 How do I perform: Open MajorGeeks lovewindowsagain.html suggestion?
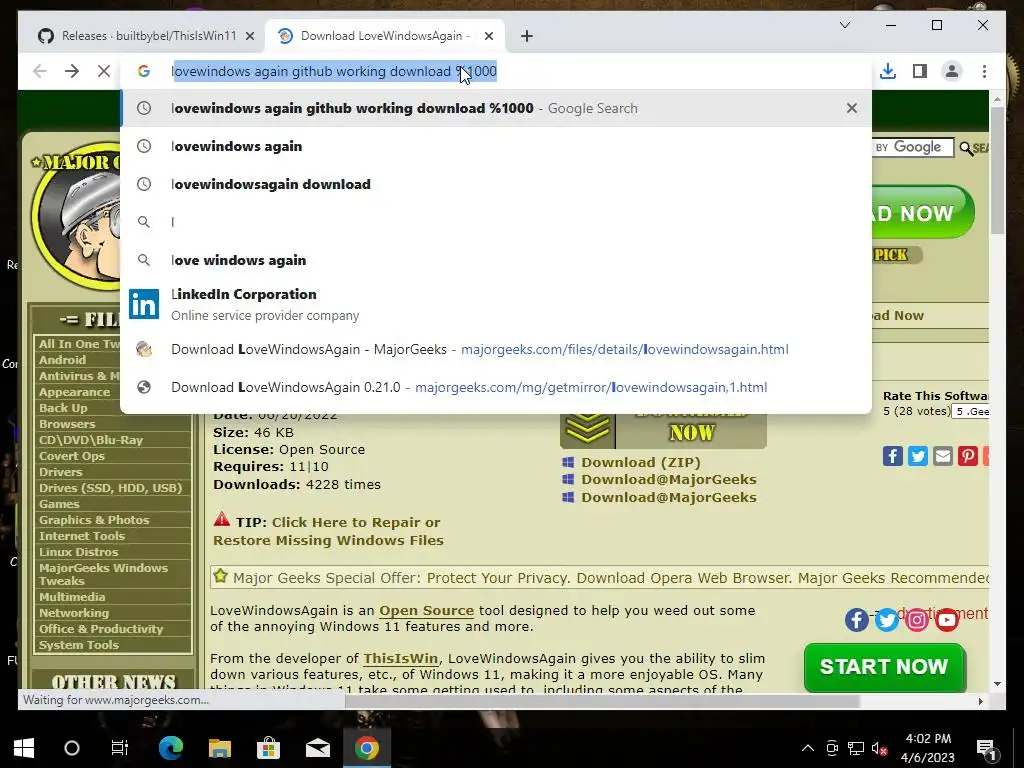pyautogui.click(x=496, y=349)
